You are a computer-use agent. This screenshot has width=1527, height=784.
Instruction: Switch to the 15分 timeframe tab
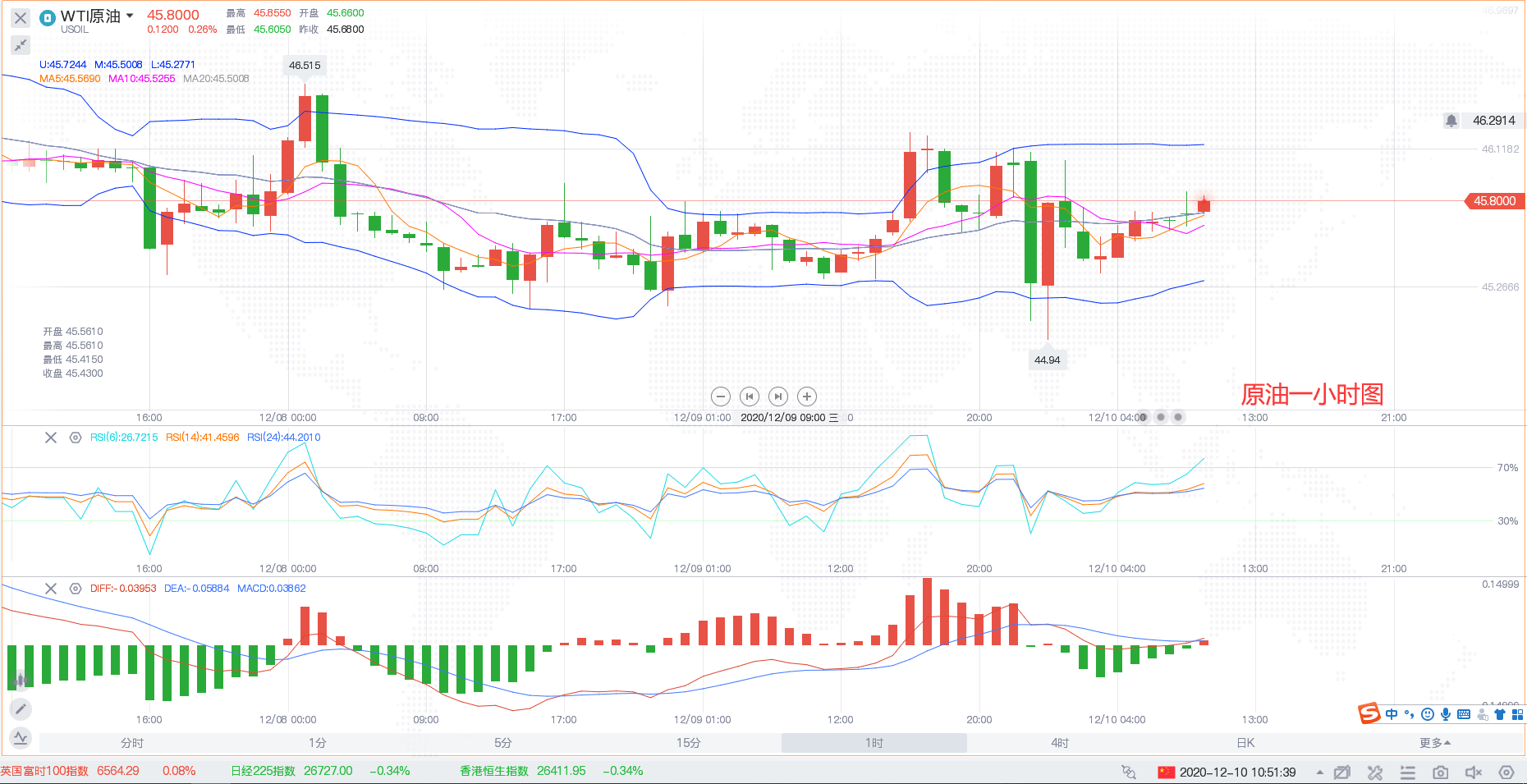coord(688,743)
